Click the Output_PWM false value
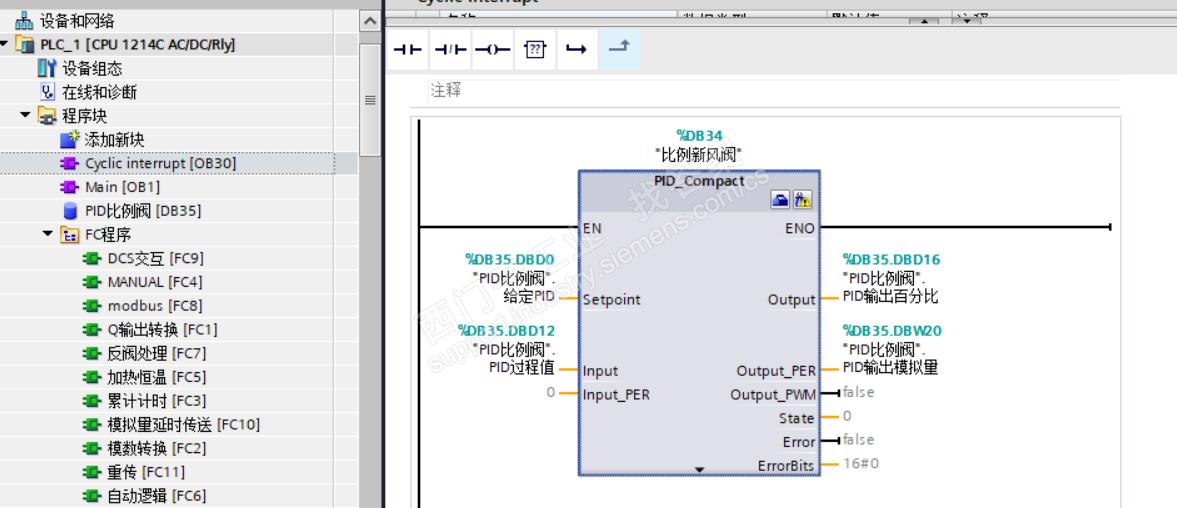This screenshot has height=508, width=1177. 859,392
